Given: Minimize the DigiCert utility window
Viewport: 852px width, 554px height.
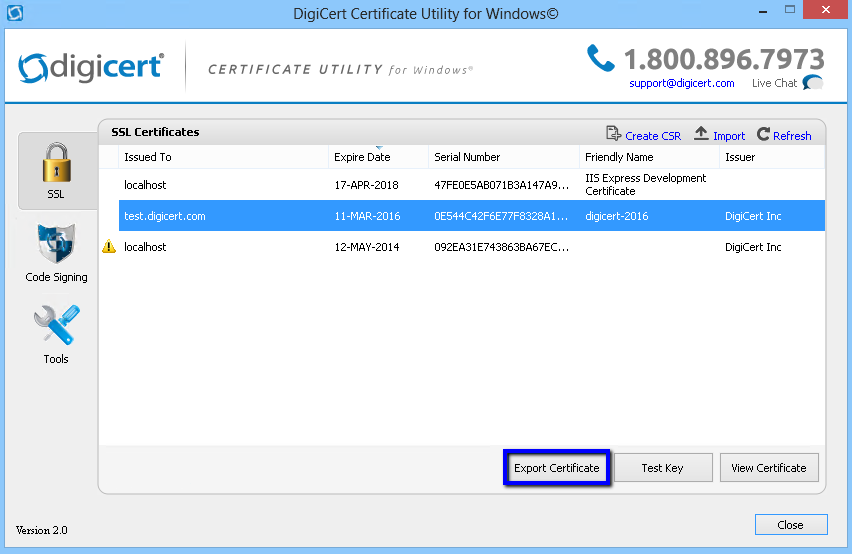Looking at the screenshot, I should (763, 11).
